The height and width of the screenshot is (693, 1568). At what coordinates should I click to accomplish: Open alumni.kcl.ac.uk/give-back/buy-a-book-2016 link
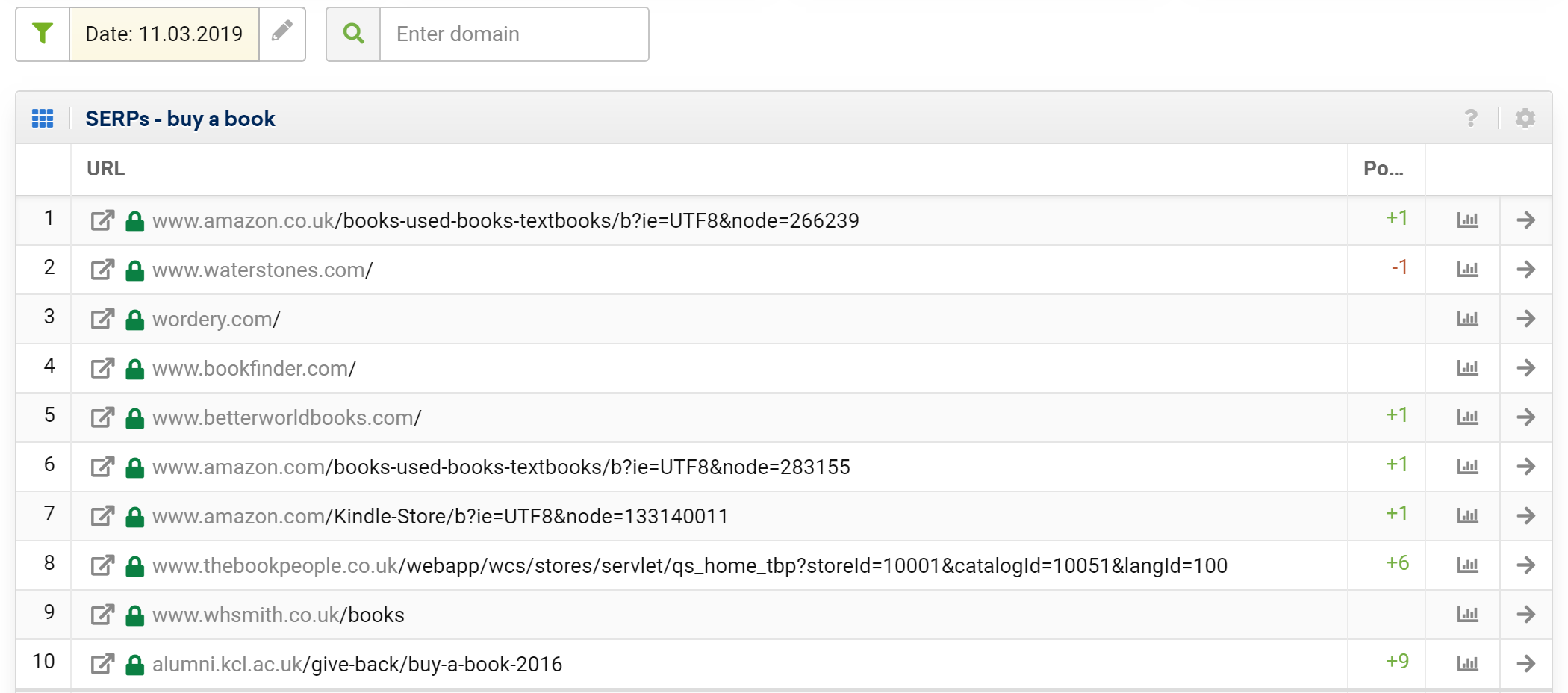click(358, 665)
